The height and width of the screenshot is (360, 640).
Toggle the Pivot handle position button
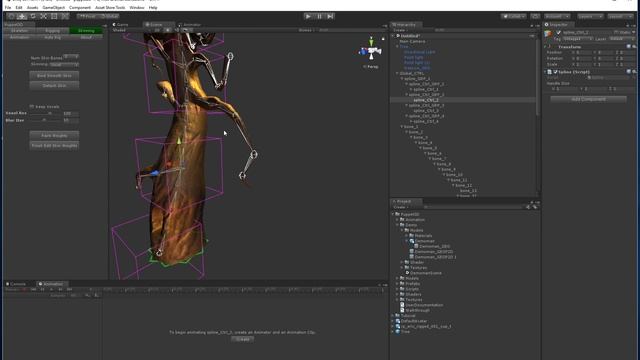pyautogui.click(x=87, y=16)
